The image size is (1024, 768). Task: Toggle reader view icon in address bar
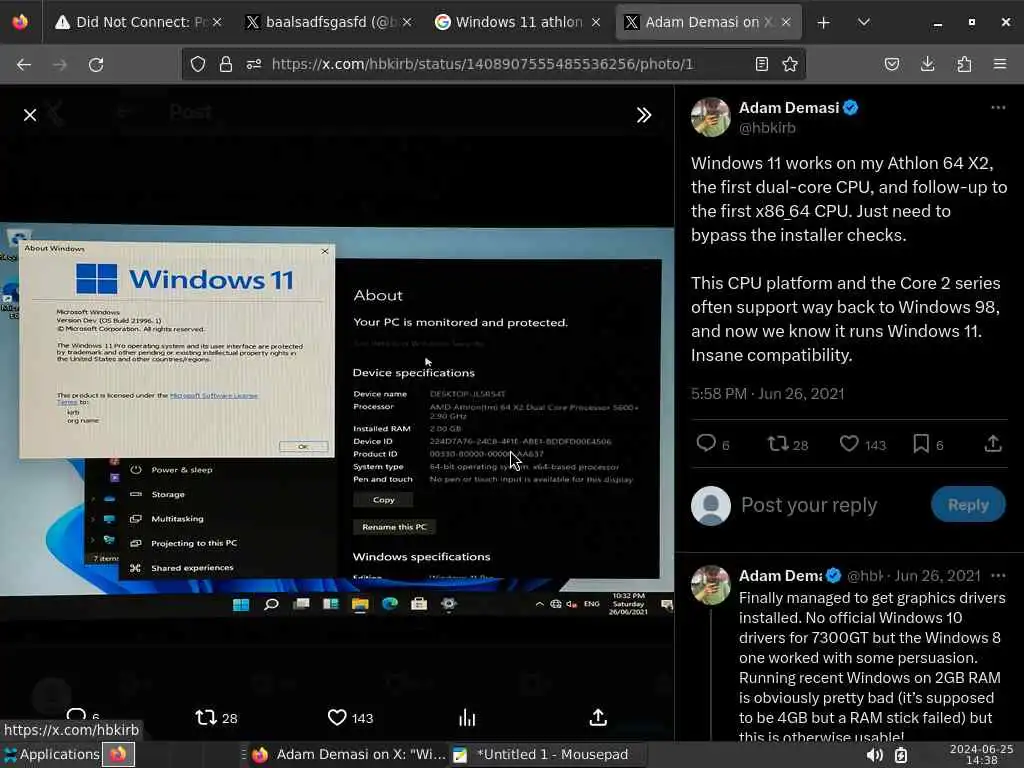click(x=761, y=64)
